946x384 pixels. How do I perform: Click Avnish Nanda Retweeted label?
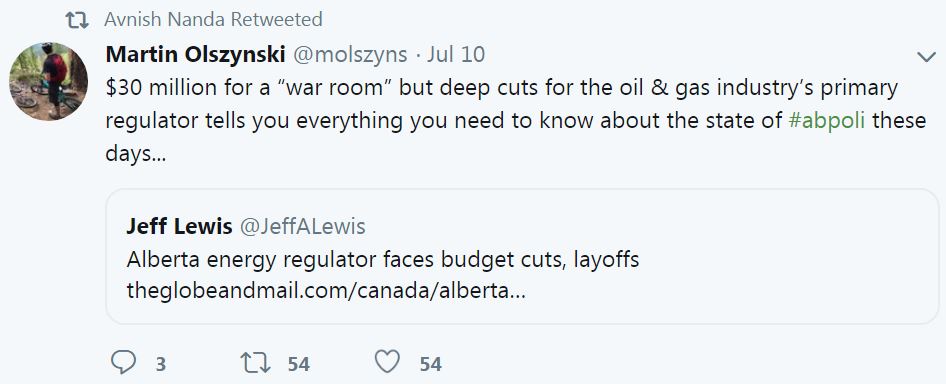point(213,19)
